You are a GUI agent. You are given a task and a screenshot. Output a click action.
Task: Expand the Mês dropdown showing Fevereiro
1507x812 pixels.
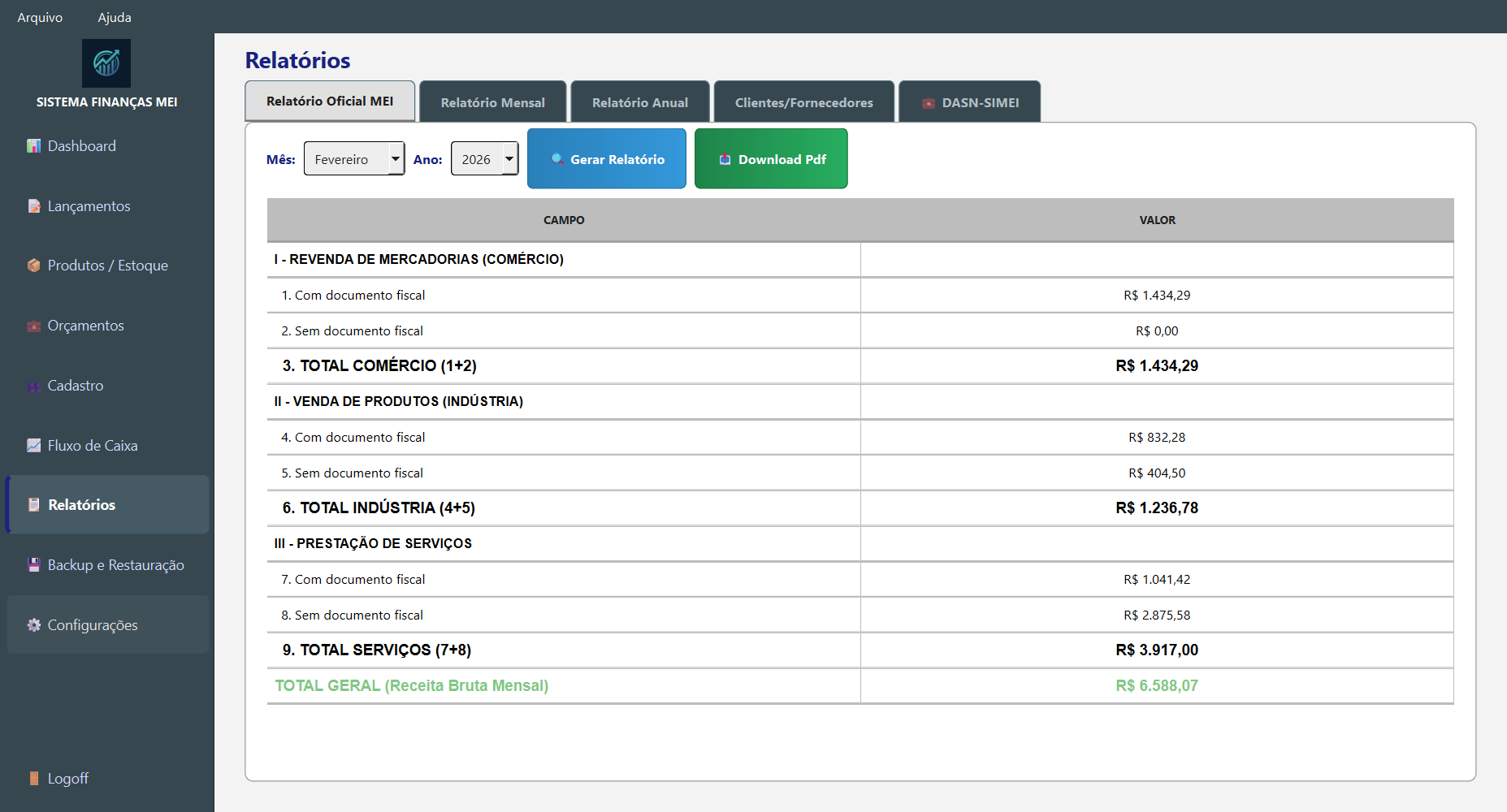tap(354, 159)
